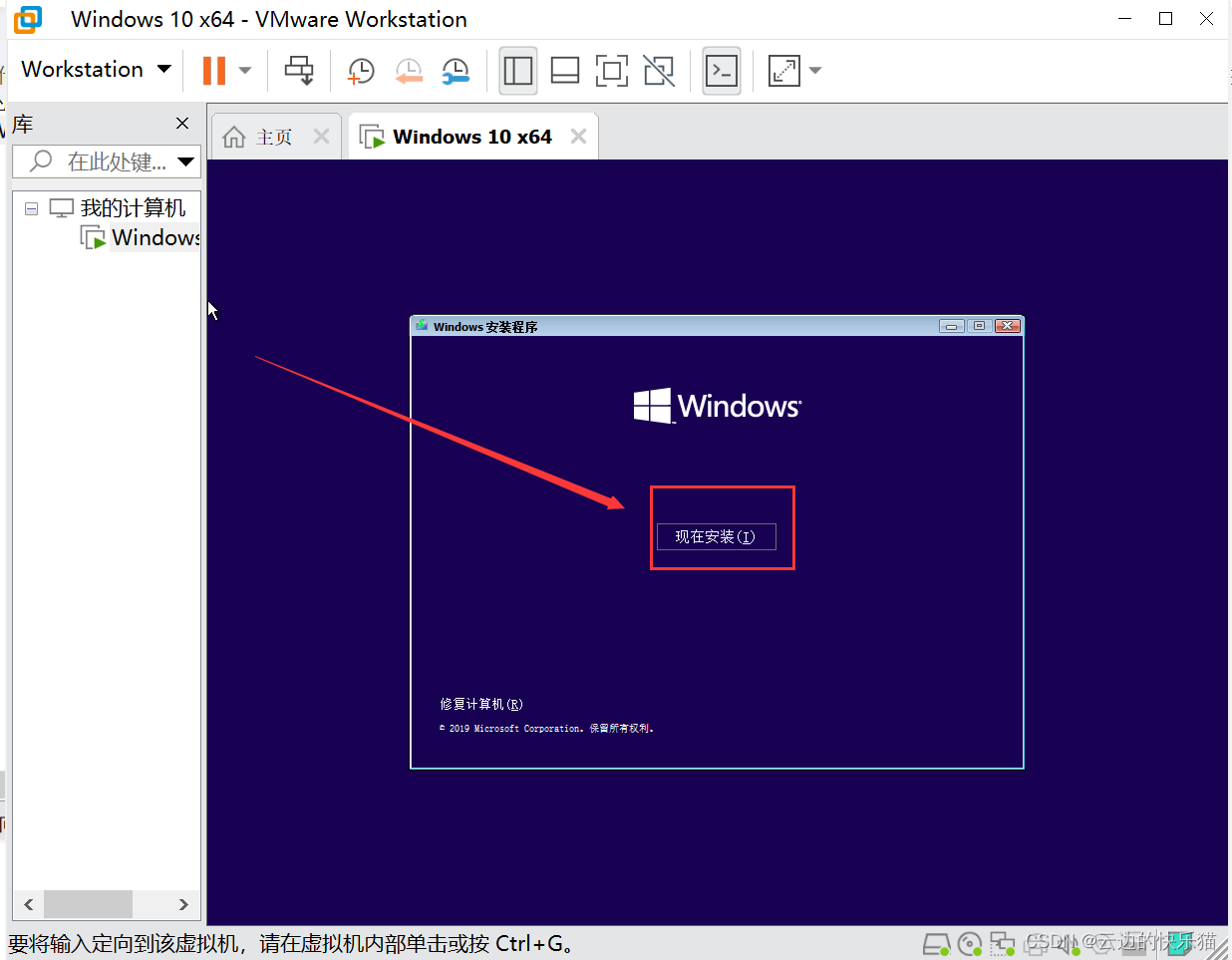
Task: Open the library search filter dropdown
Action: [x=186, y=161]
